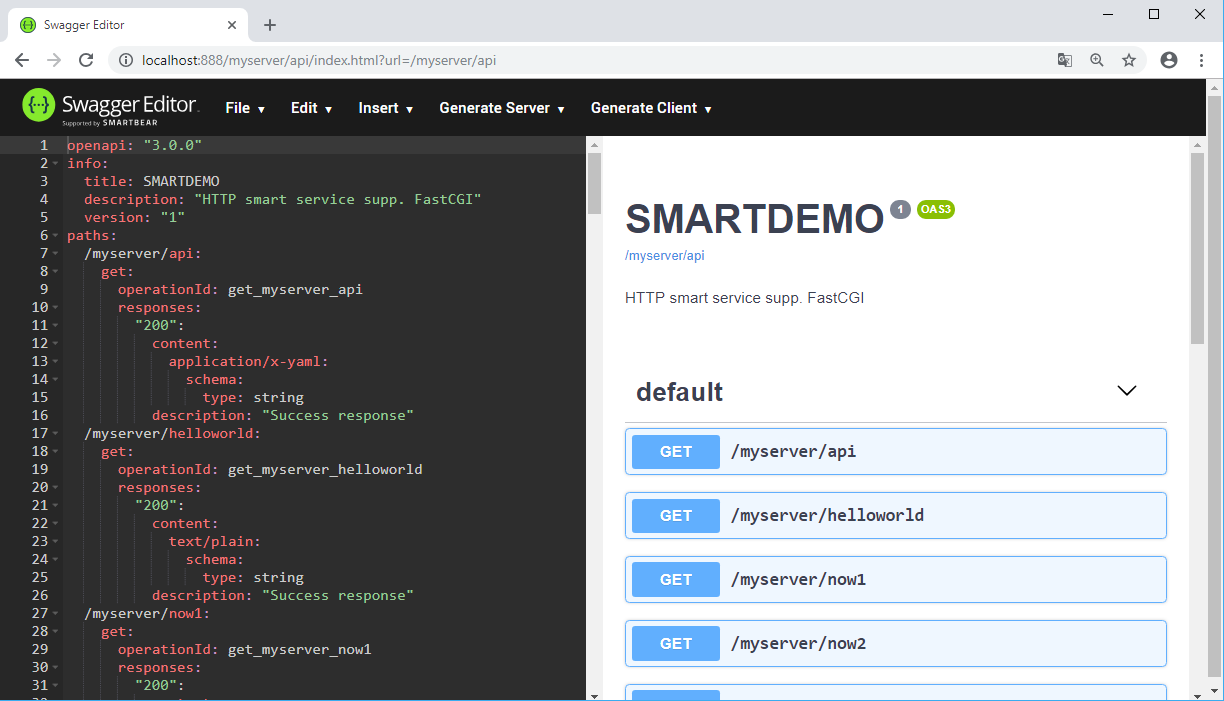Click operationId get_myserver_now1 line

pyautogui.click(x=245, y=649)
